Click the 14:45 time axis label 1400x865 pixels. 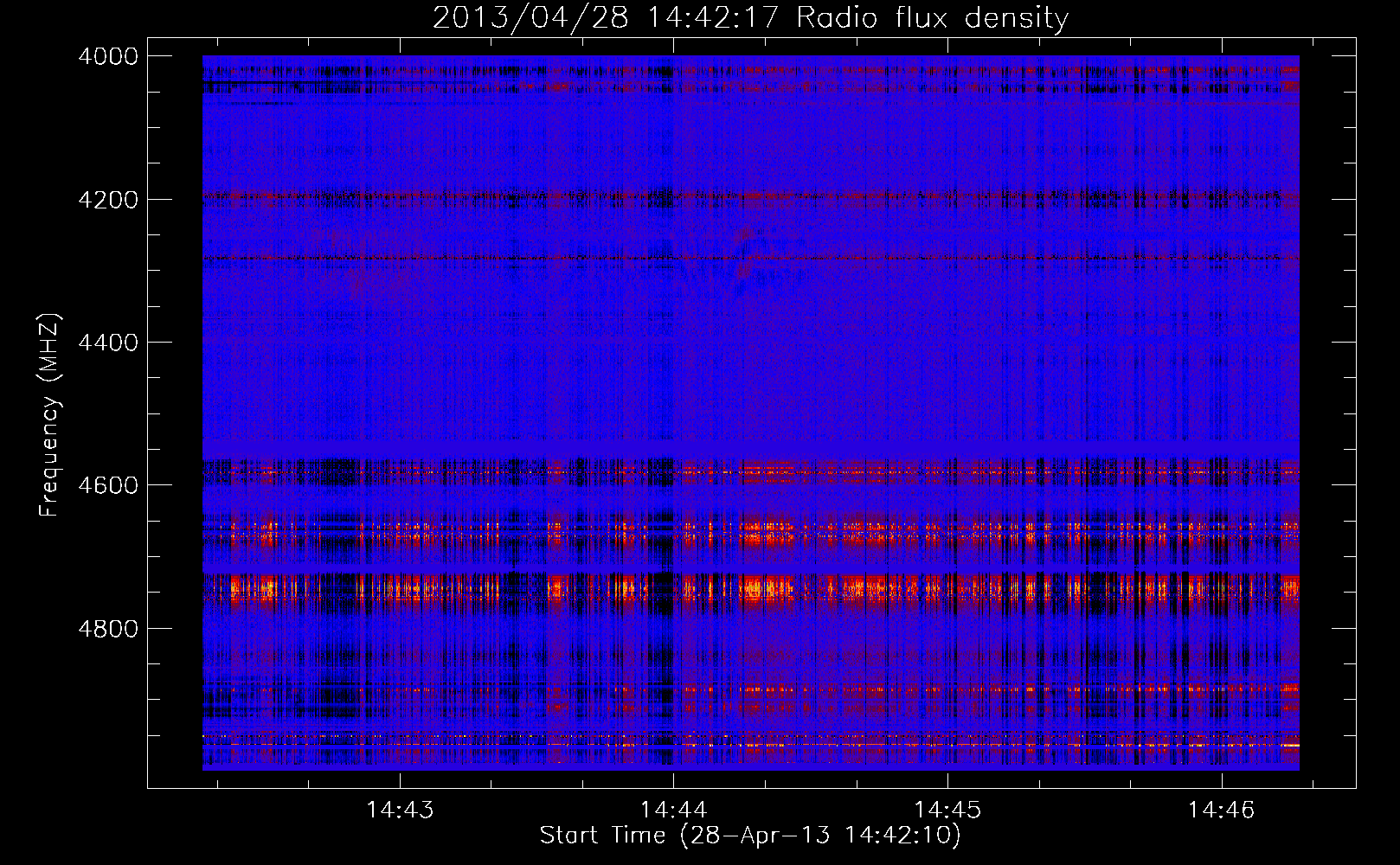click(x=947, y=810)
